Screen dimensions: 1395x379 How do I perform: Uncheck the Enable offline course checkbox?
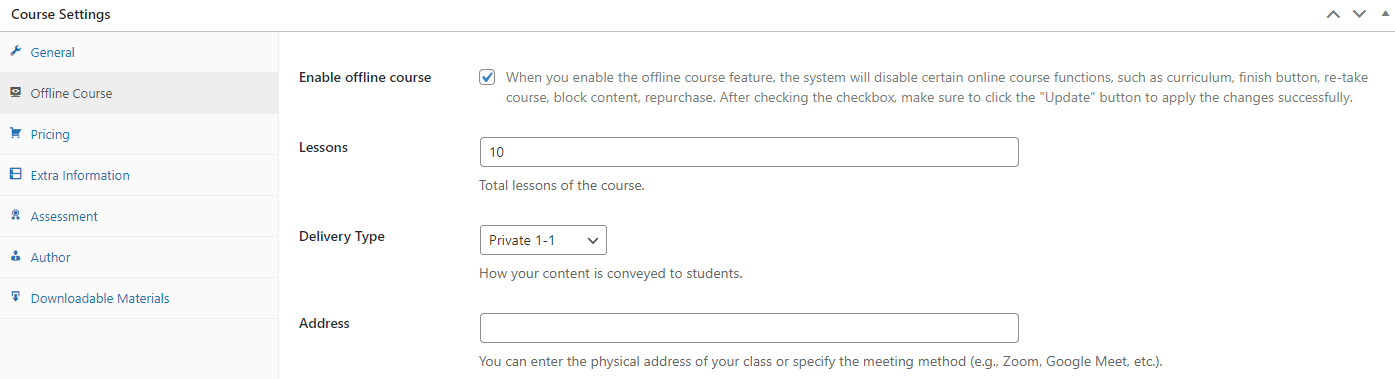point(487,77)
